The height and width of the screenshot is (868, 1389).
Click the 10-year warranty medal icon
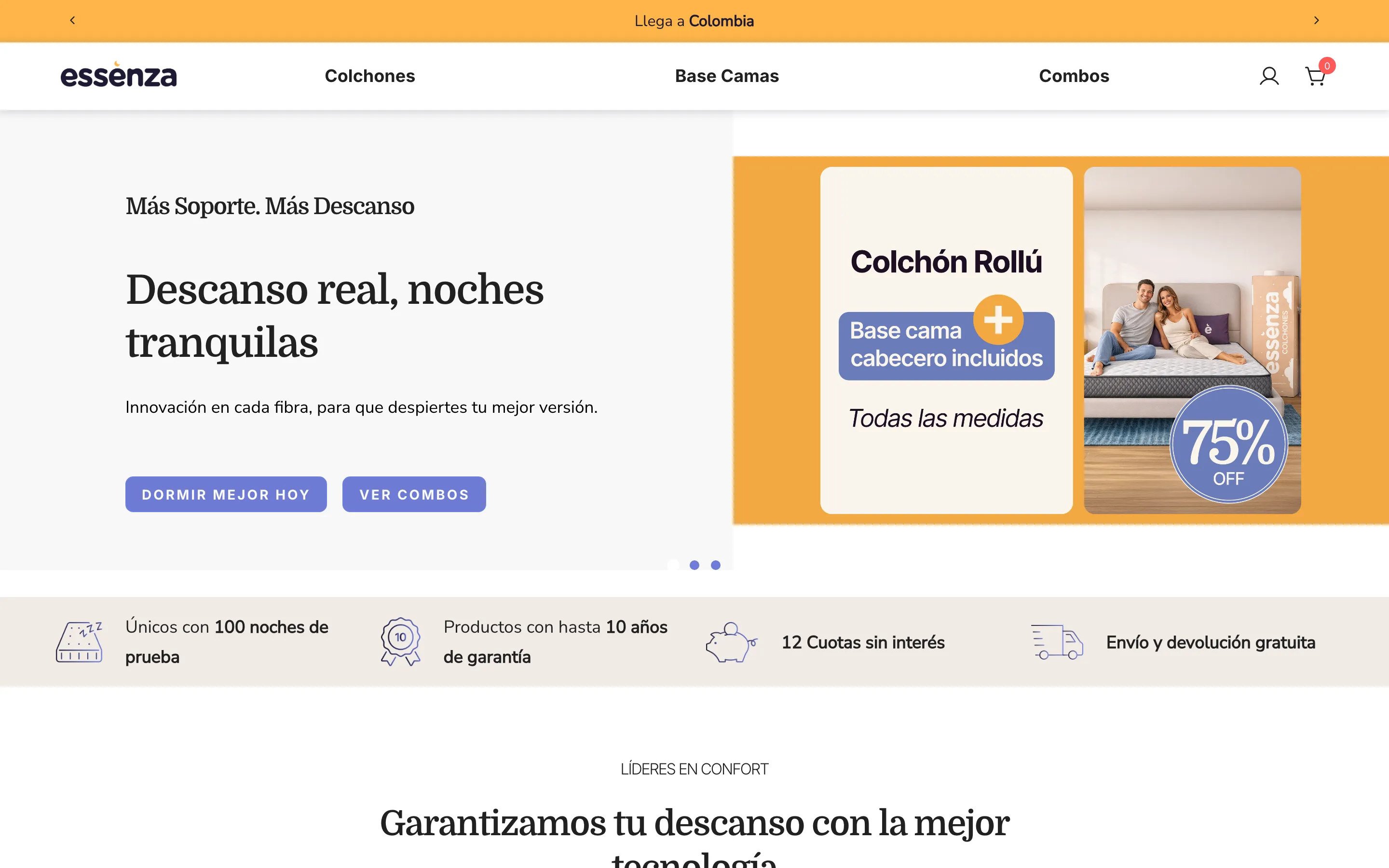tap(401, 641)
